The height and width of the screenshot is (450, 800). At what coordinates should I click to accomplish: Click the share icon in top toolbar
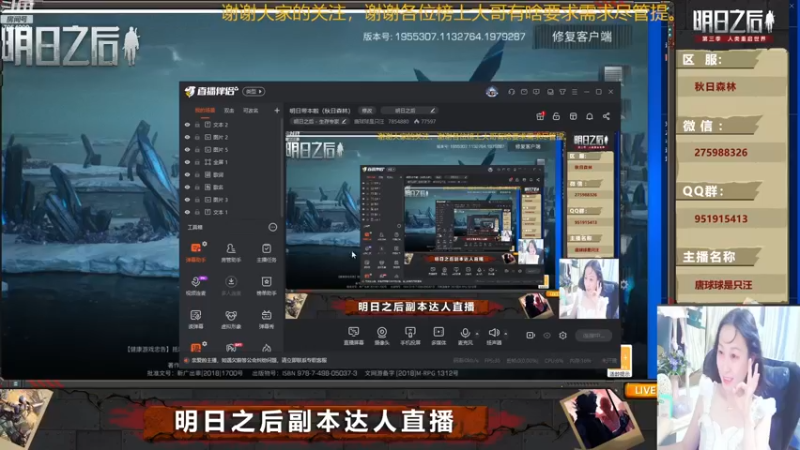pyautogui.click(x=606, y=116)
